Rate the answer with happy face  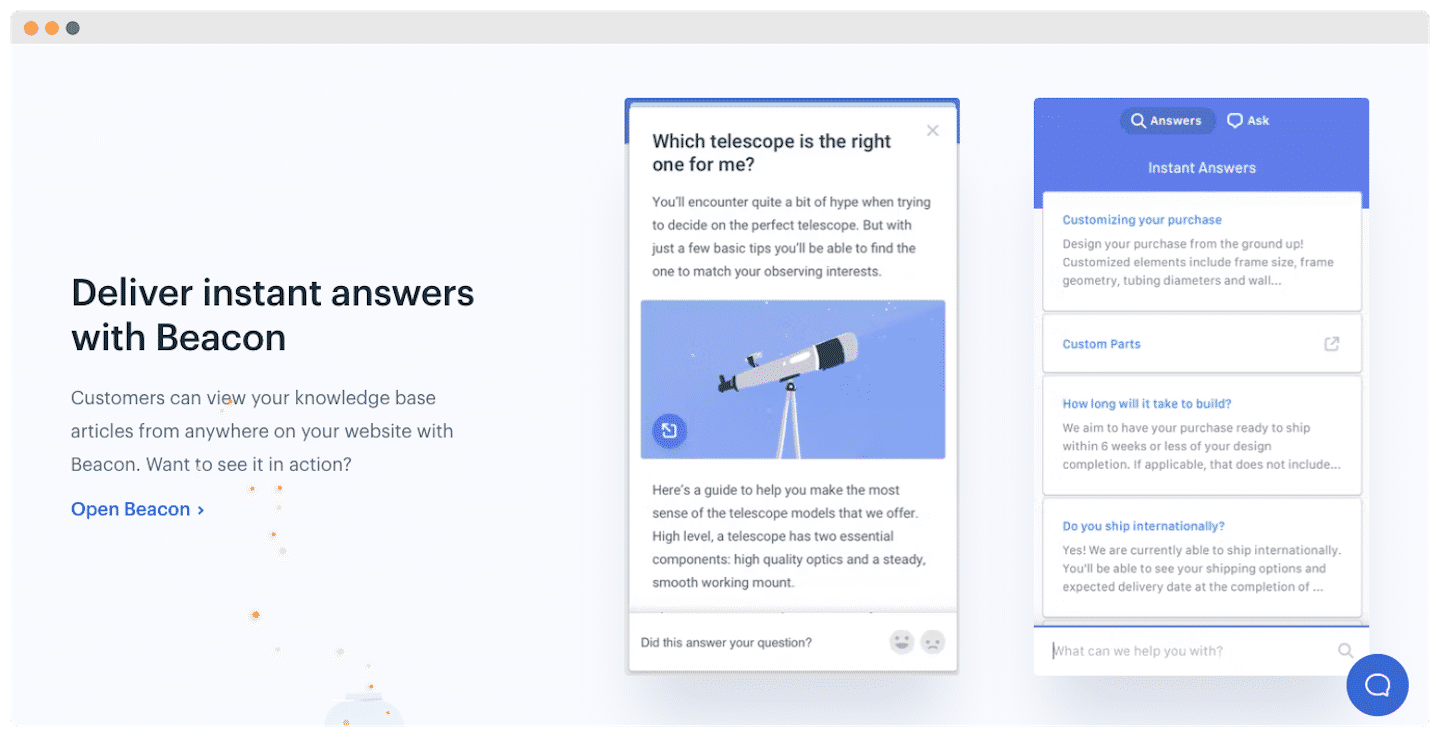point(902,642)
